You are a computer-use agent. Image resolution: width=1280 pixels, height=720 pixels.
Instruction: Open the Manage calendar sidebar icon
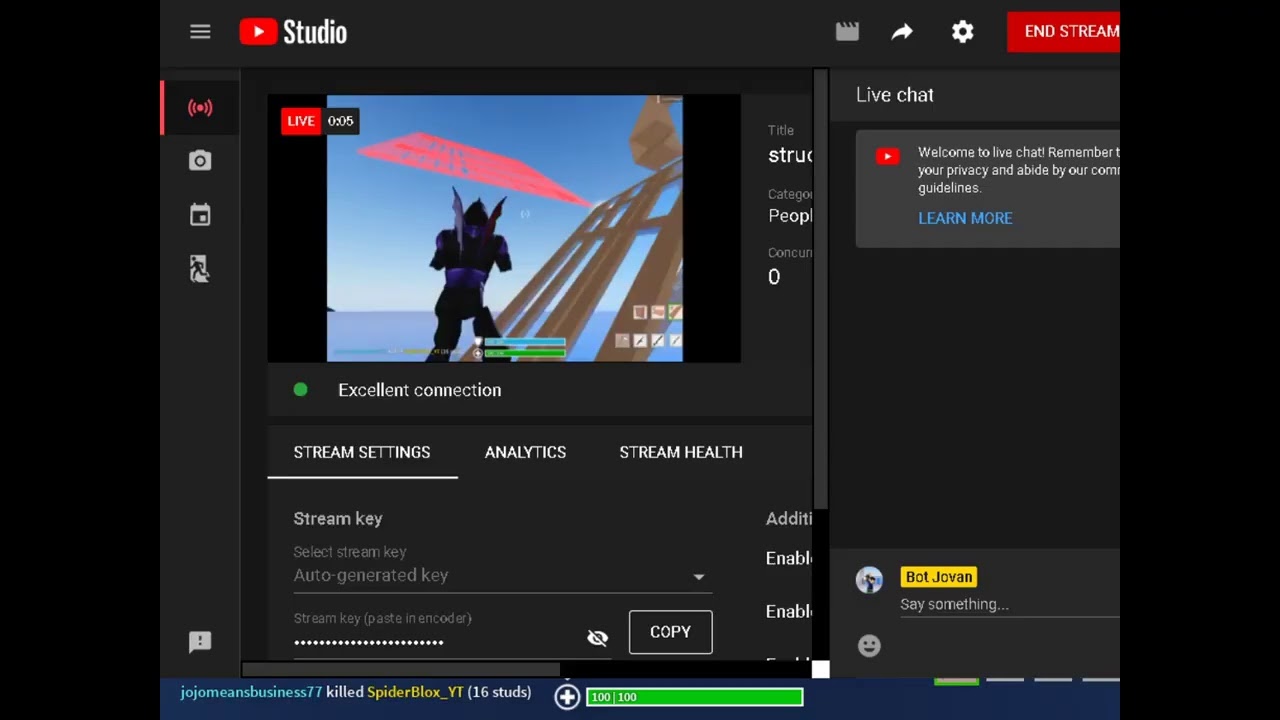[200, 215]
